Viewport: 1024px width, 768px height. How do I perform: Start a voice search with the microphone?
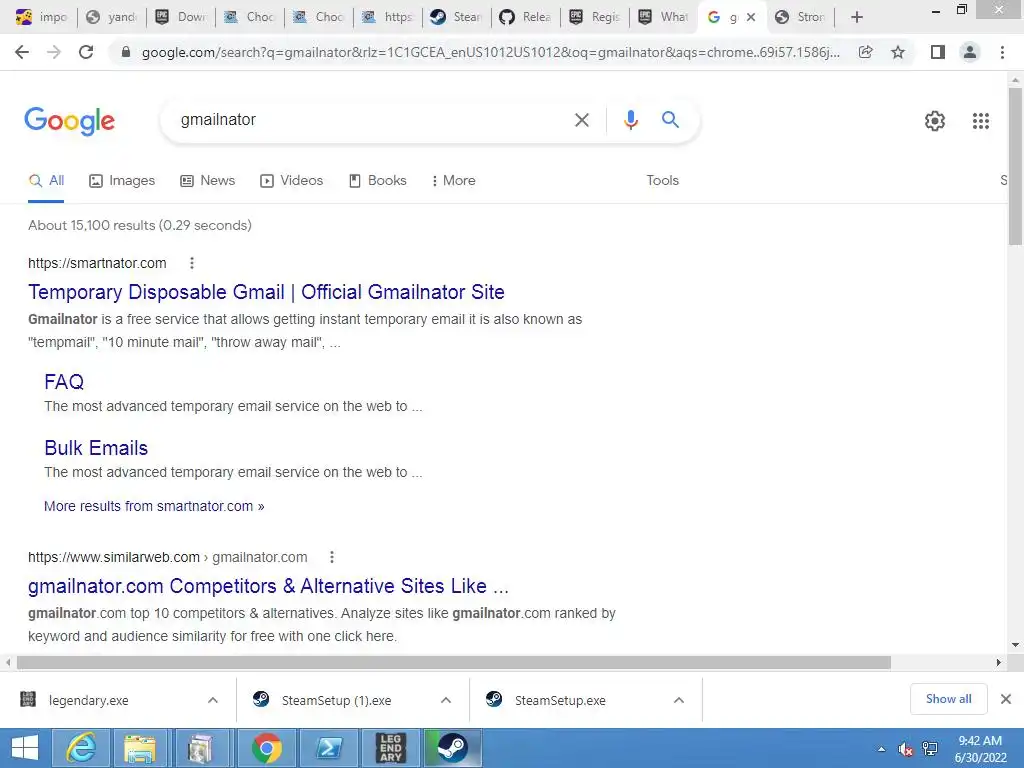click(x=630, y=120)
